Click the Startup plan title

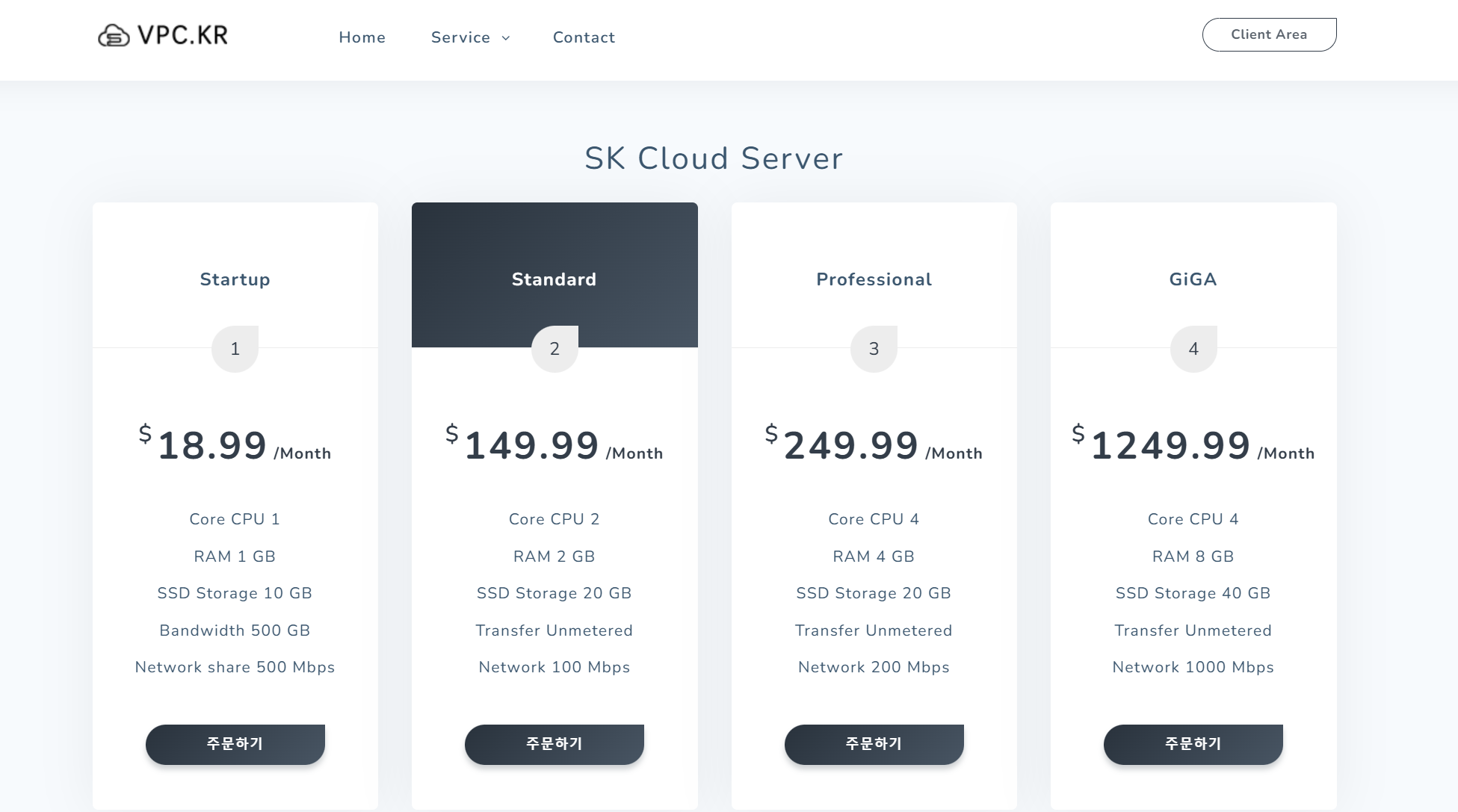click(235, 279)
